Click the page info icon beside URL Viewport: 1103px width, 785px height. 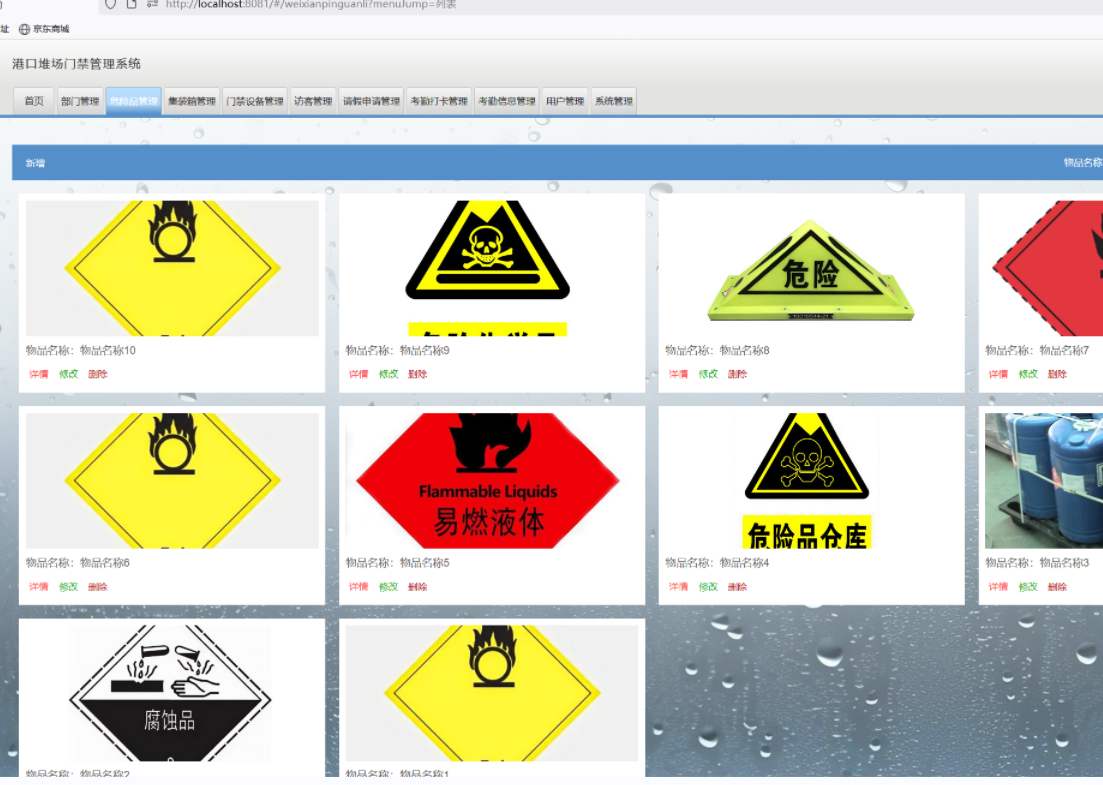pyautogui.click(x=131, y=5)
